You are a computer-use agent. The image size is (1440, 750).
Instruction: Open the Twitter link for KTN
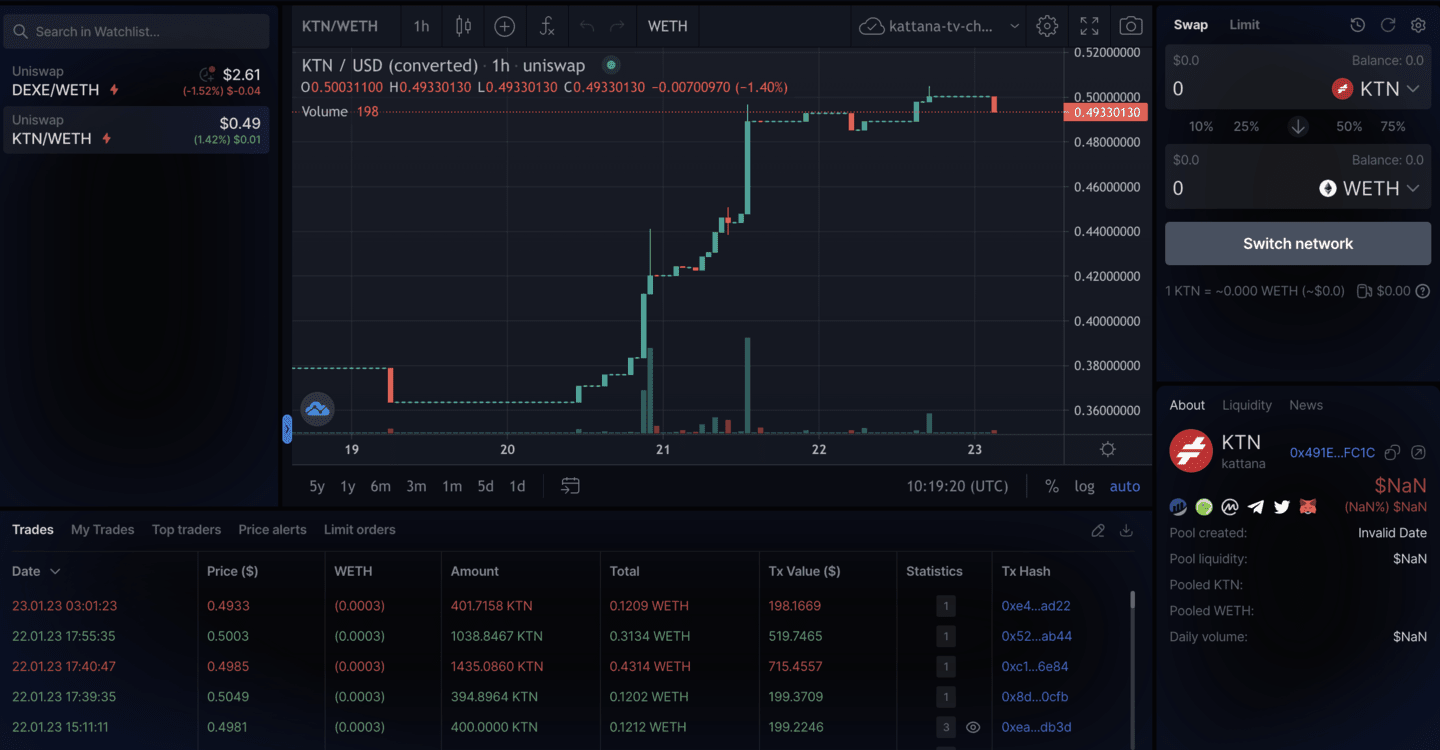point(1282,507)
